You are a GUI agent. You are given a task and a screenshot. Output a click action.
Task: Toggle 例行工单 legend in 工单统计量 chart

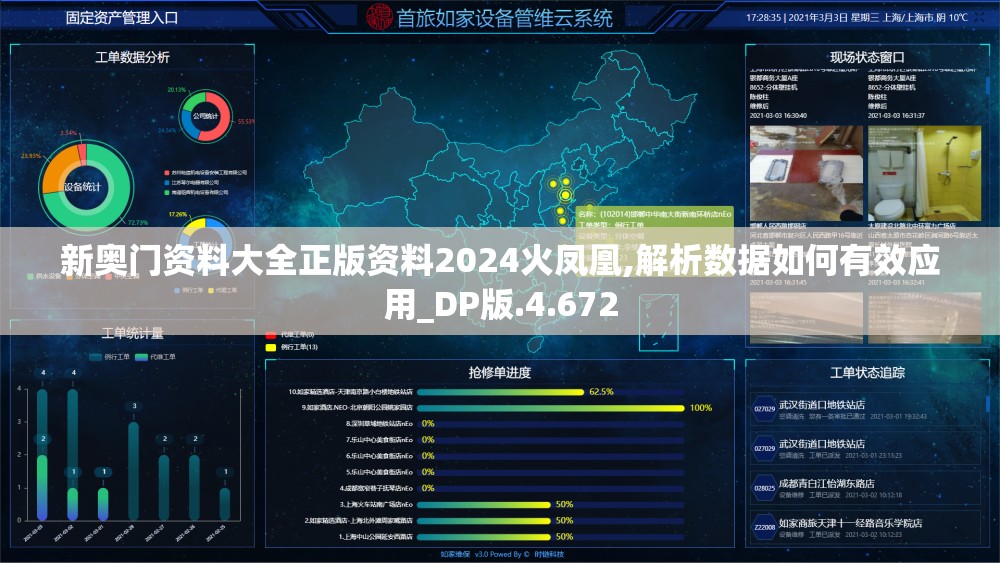click(109, 357)
